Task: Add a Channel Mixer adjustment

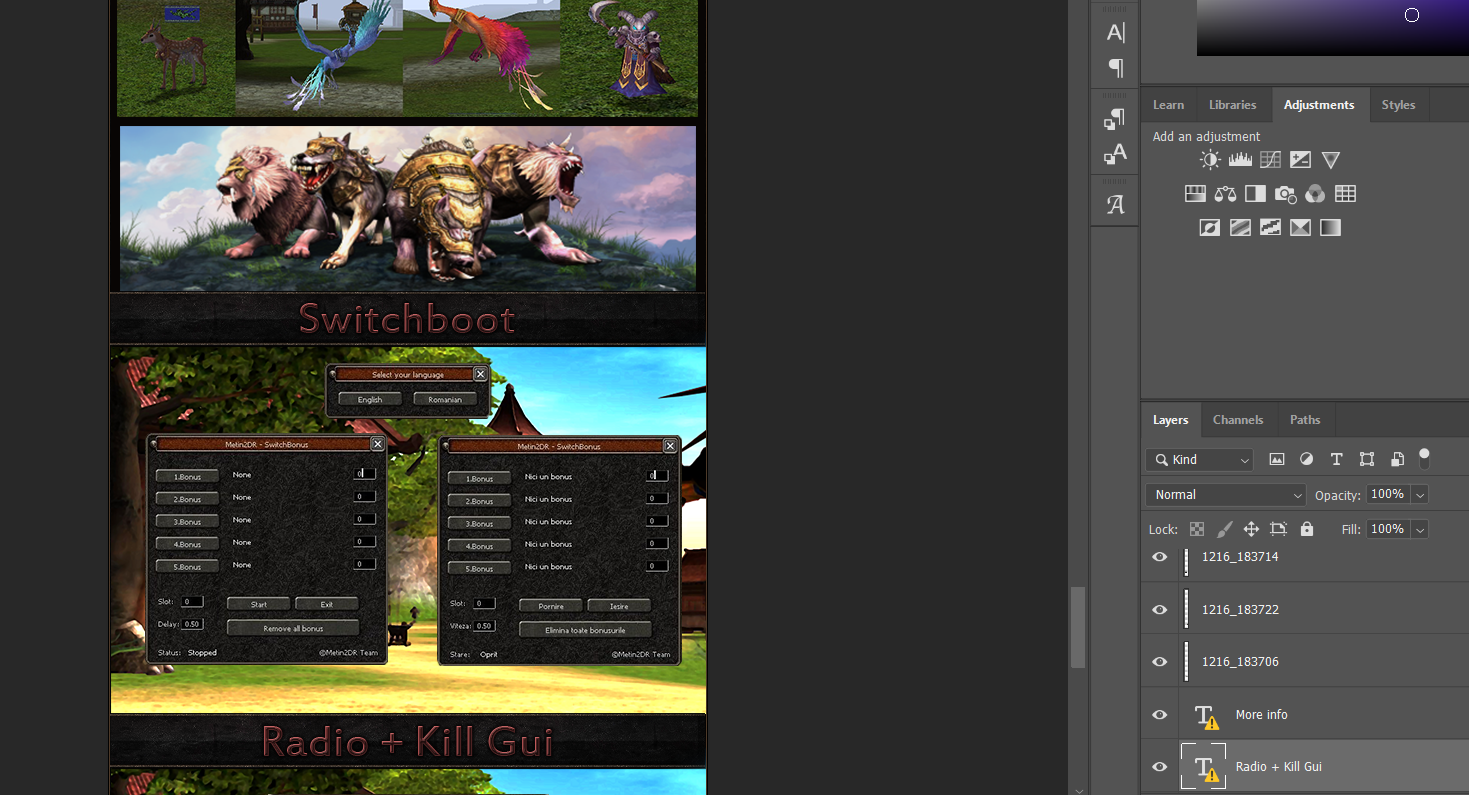Action: (1315, 194)
